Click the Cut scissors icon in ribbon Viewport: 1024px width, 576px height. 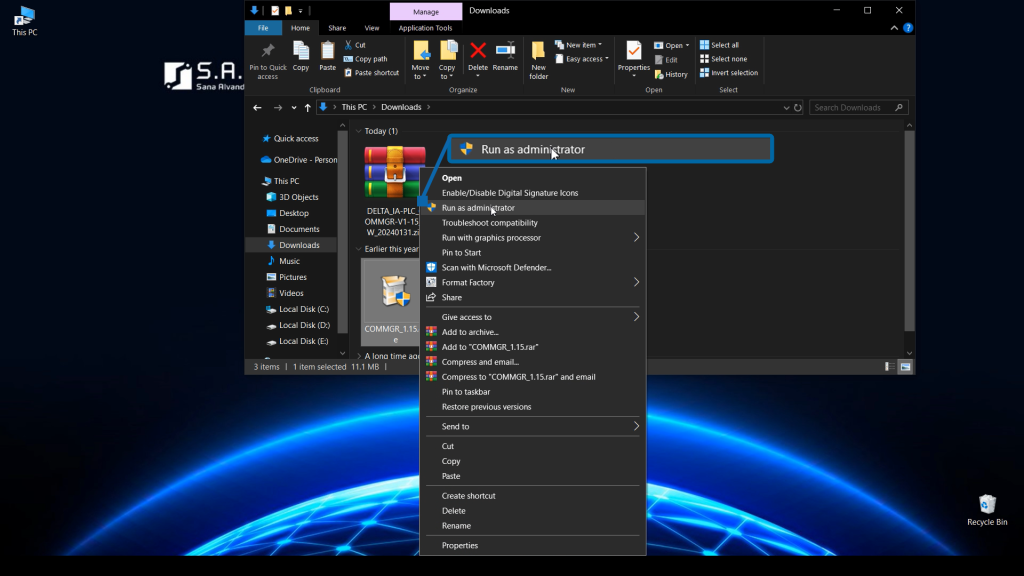349,45
